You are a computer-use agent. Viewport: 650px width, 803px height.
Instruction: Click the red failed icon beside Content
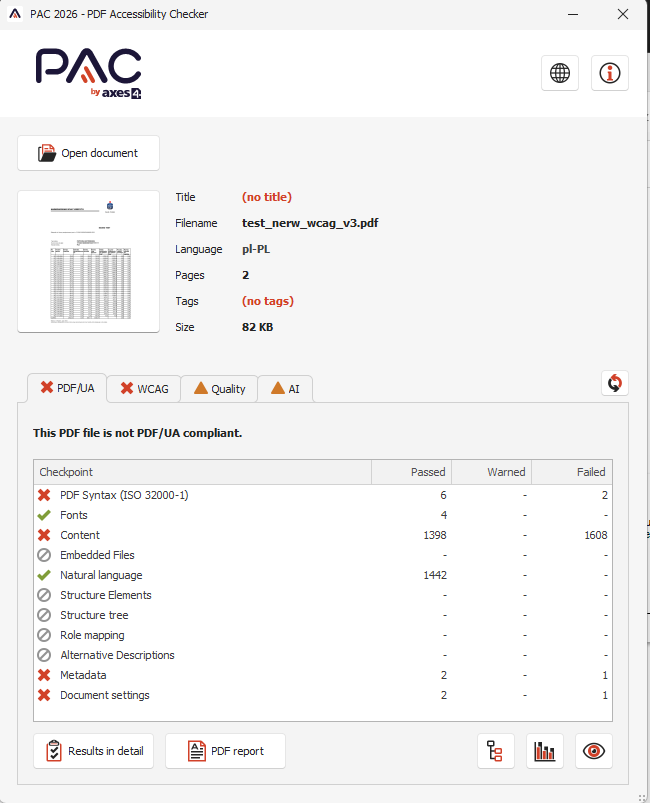click(44, 535)
